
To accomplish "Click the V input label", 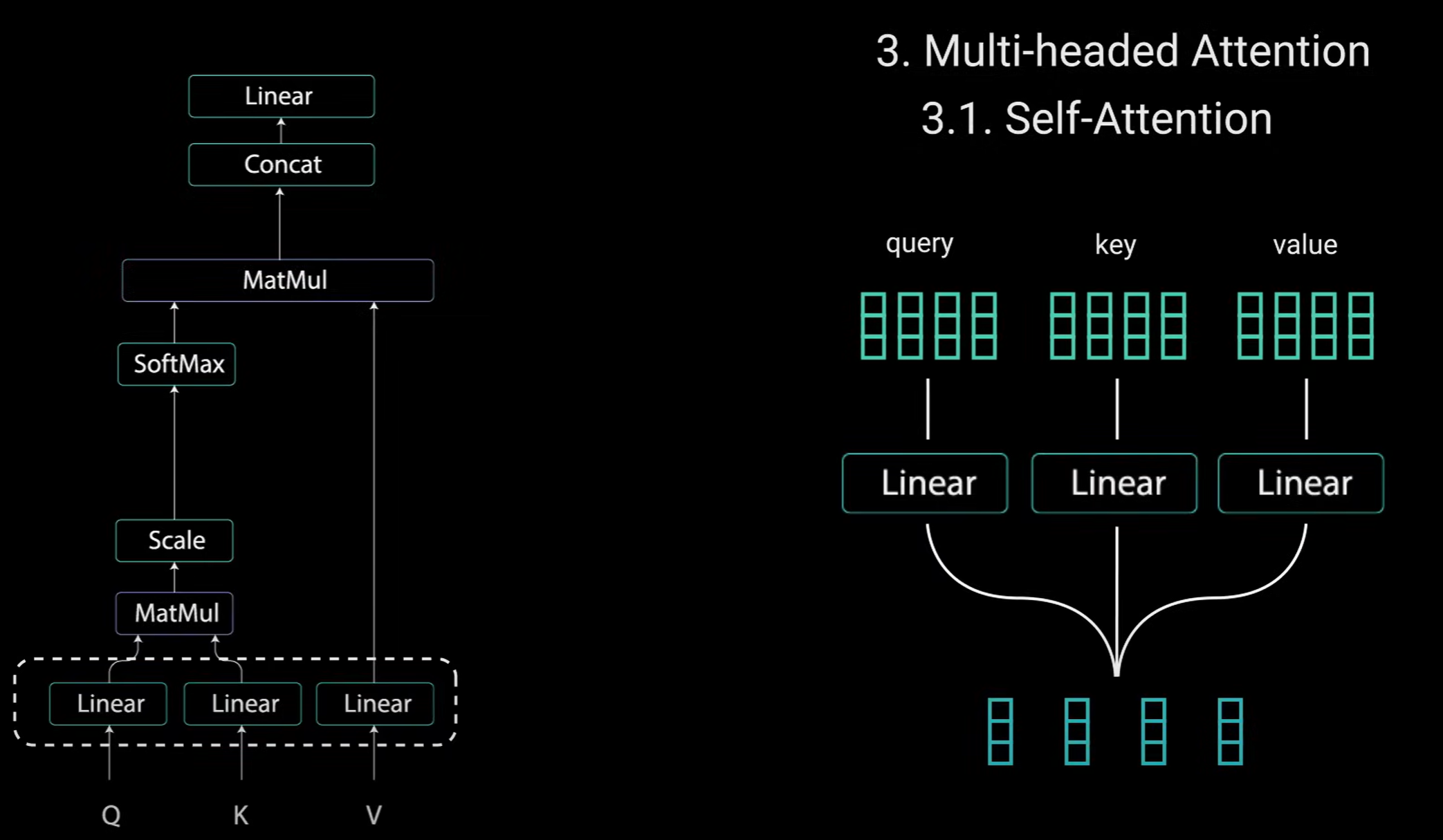I will 374,816.
